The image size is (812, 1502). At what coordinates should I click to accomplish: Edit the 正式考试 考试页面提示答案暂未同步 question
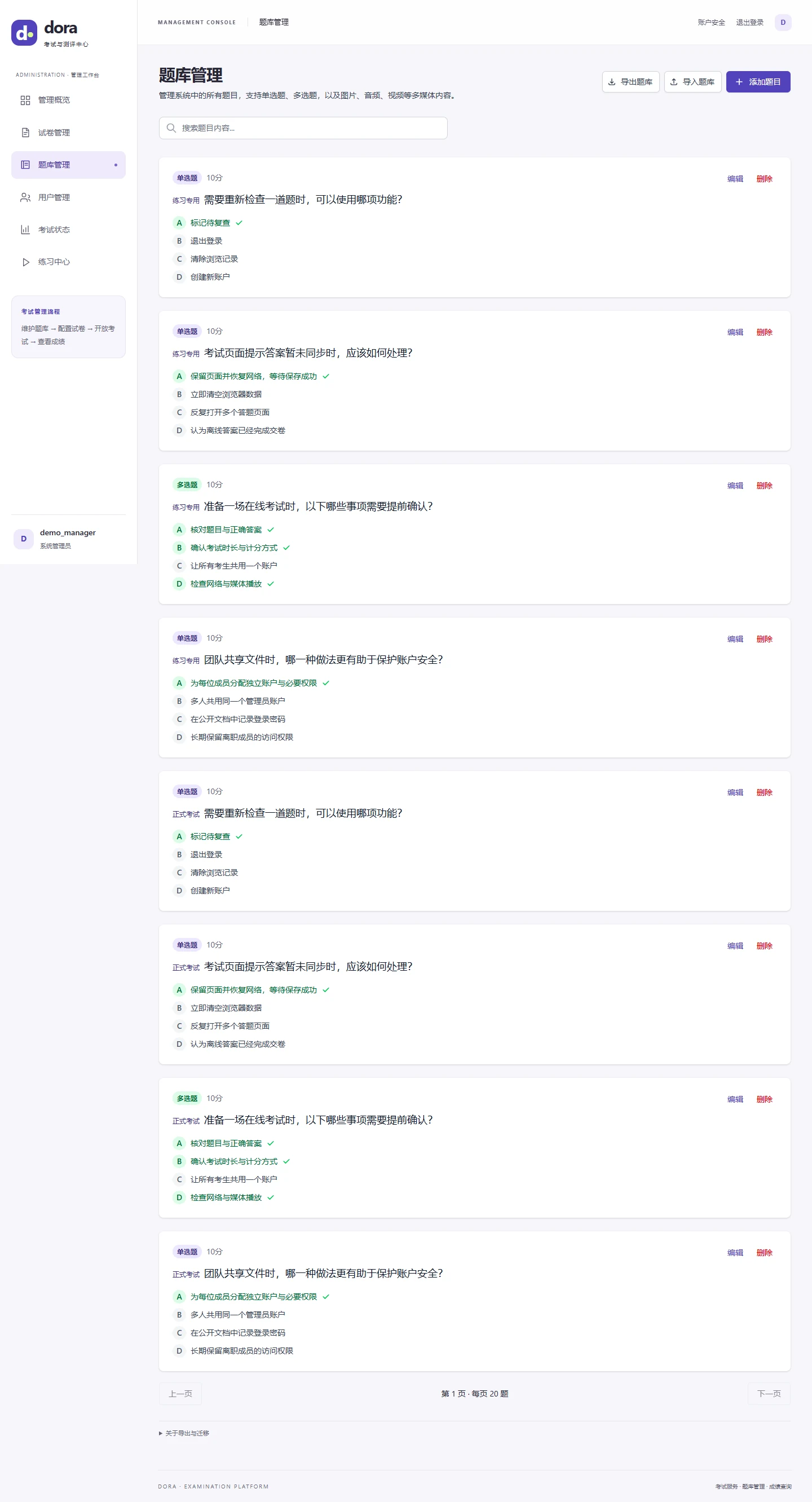point(735,945)
